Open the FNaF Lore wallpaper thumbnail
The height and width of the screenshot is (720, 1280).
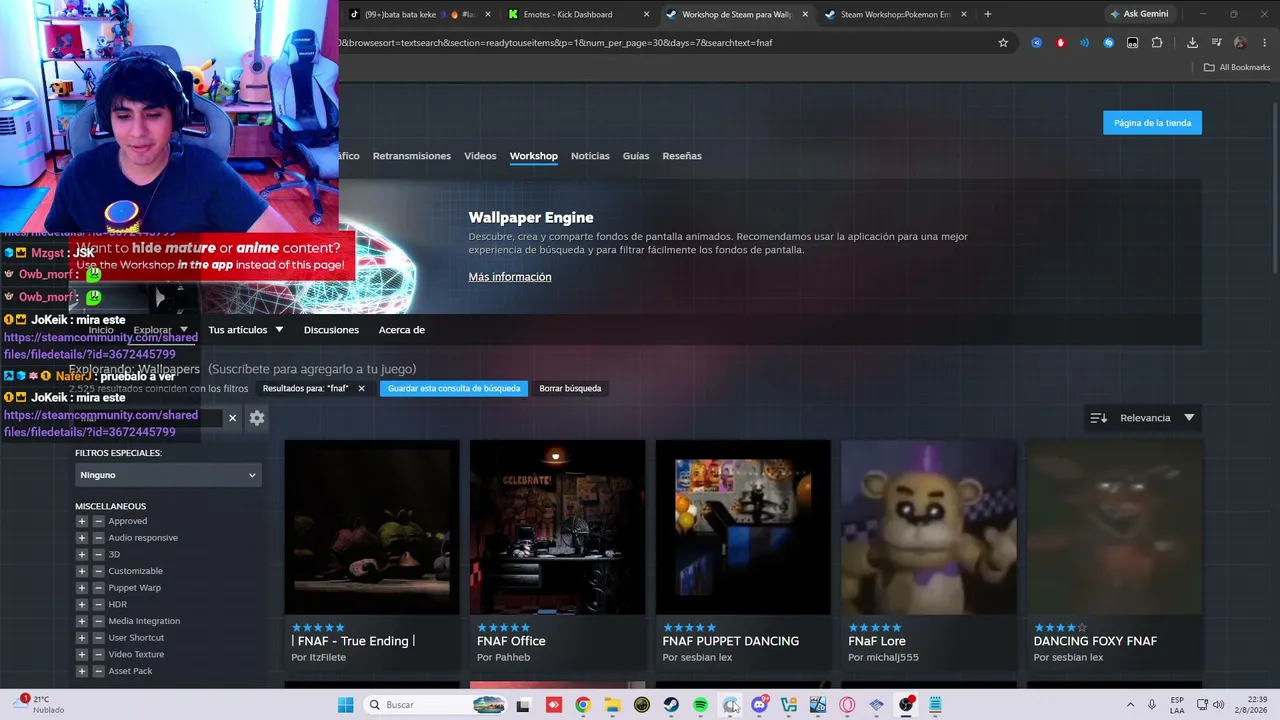click(x=928, y=527)
